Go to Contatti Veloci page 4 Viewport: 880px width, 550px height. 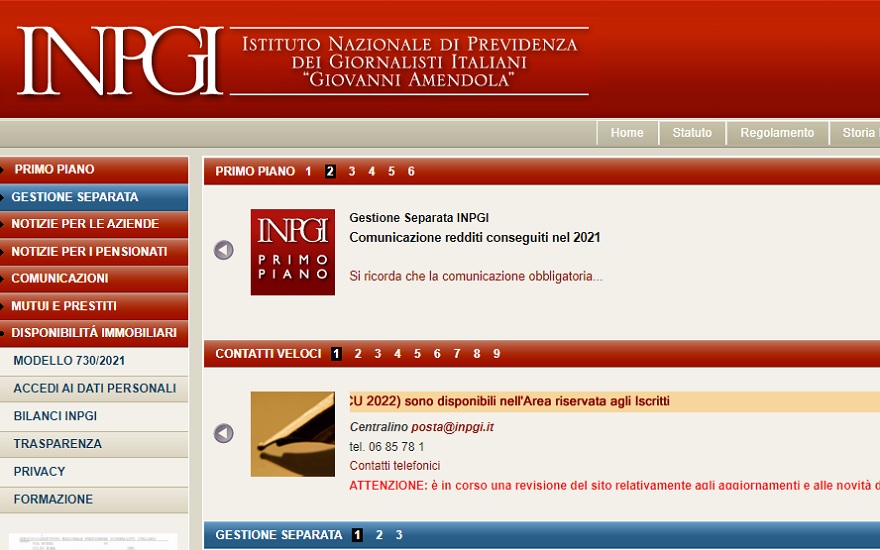tap(397, 354)
